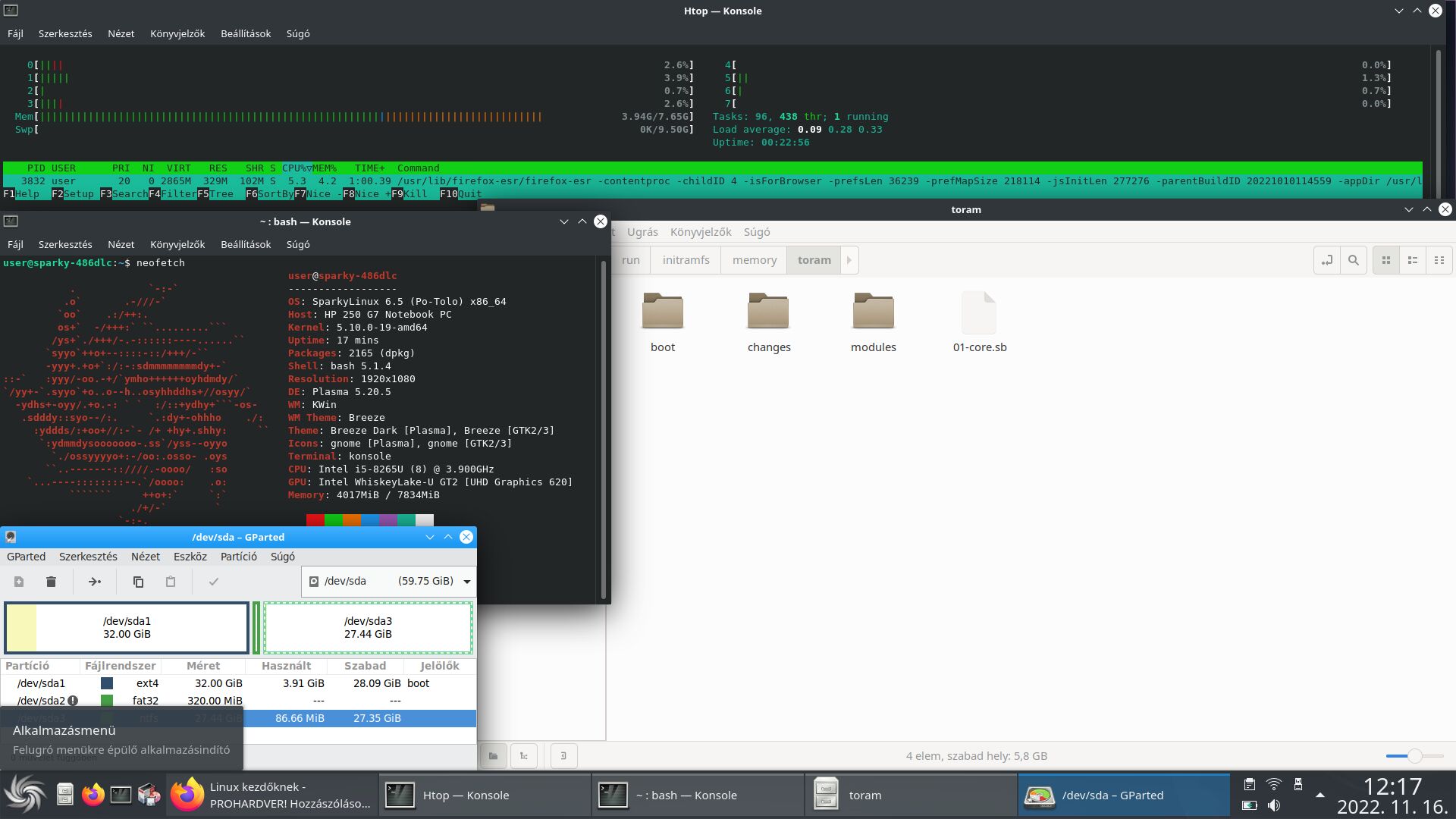Click the search magnifier icon in file manager

(1354, 260)
